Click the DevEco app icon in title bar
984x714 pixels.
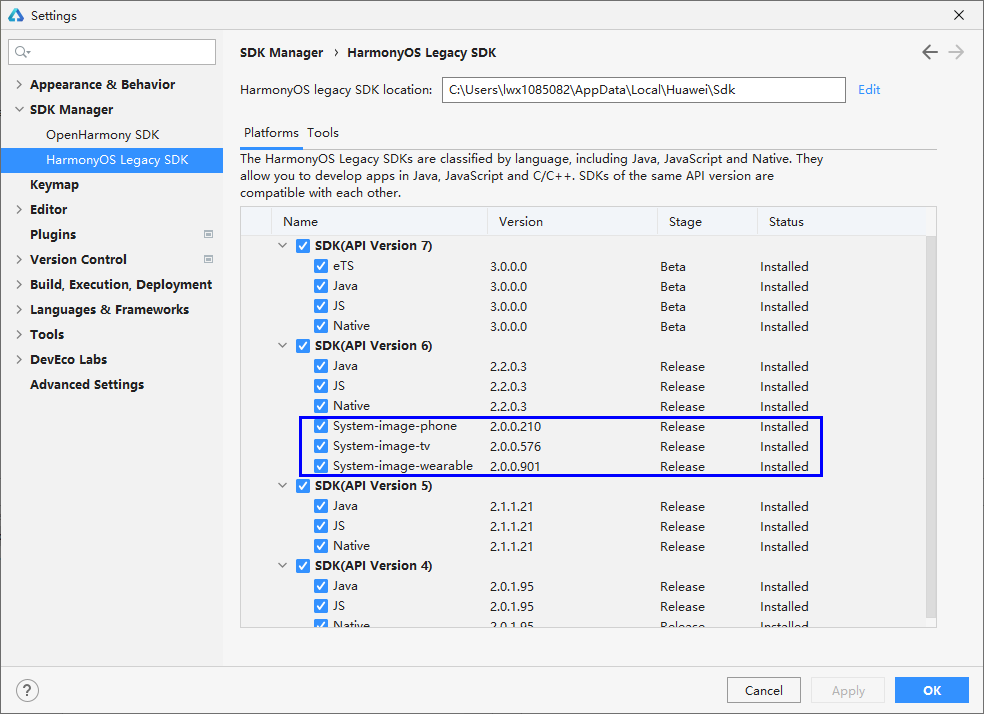pos(16,15)
